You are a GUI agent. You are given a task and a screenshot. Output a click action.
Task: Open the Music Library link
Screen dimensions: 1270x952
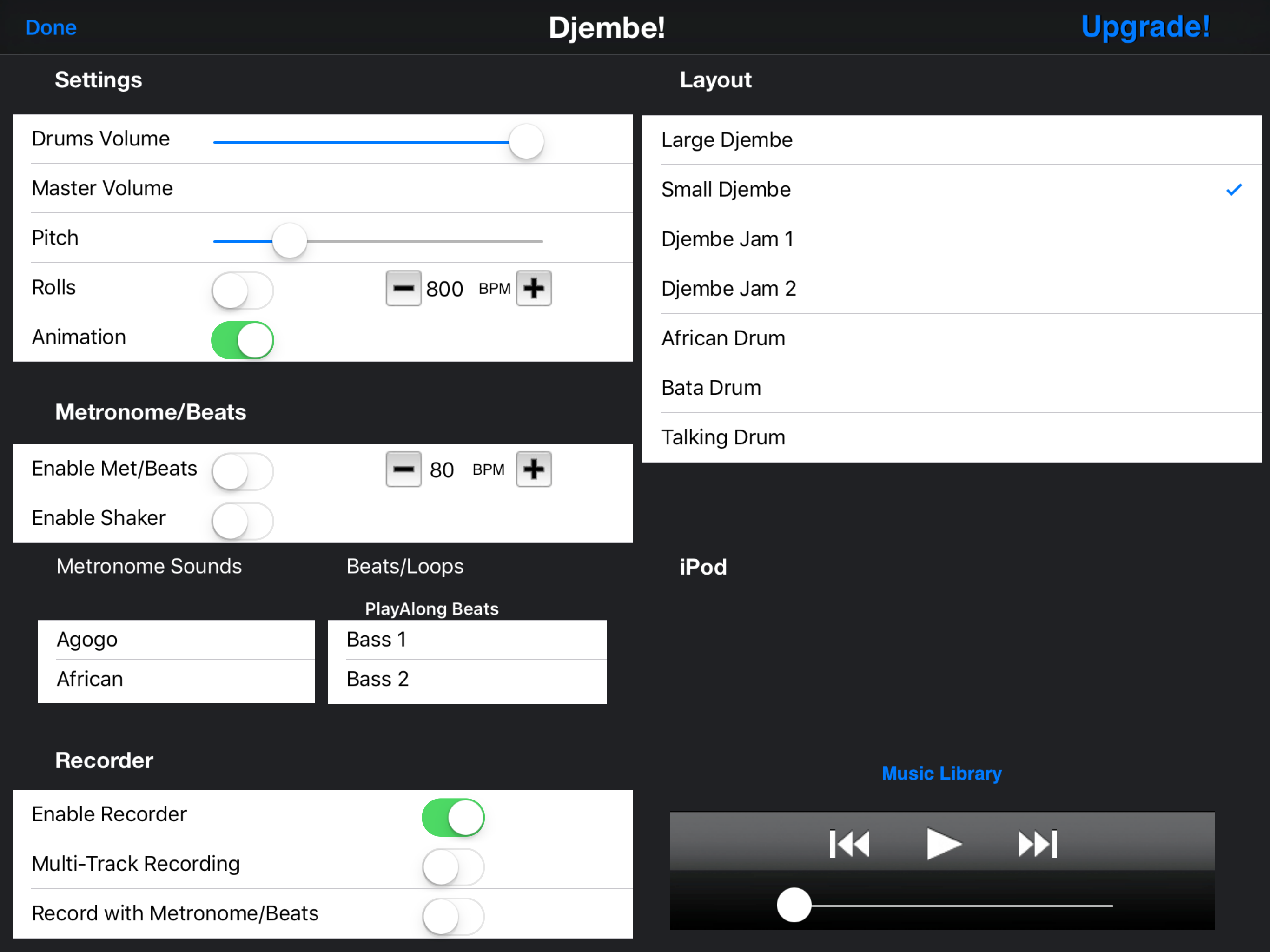click(942, 773)
